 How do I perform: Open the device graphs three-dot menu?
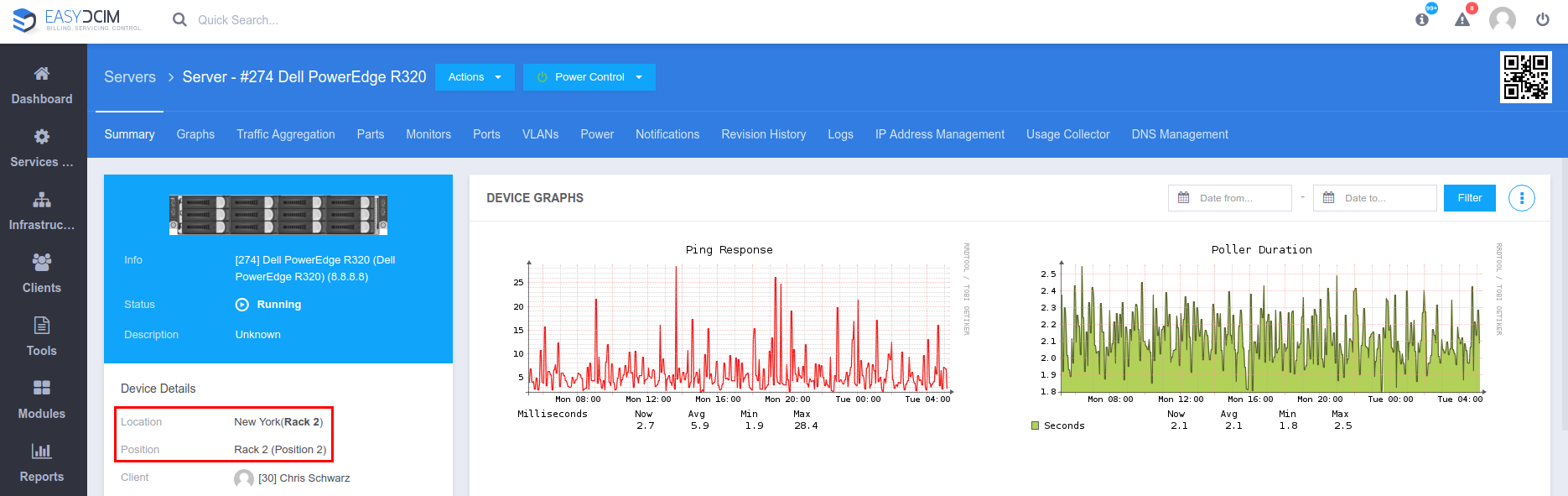[1522, 198]
